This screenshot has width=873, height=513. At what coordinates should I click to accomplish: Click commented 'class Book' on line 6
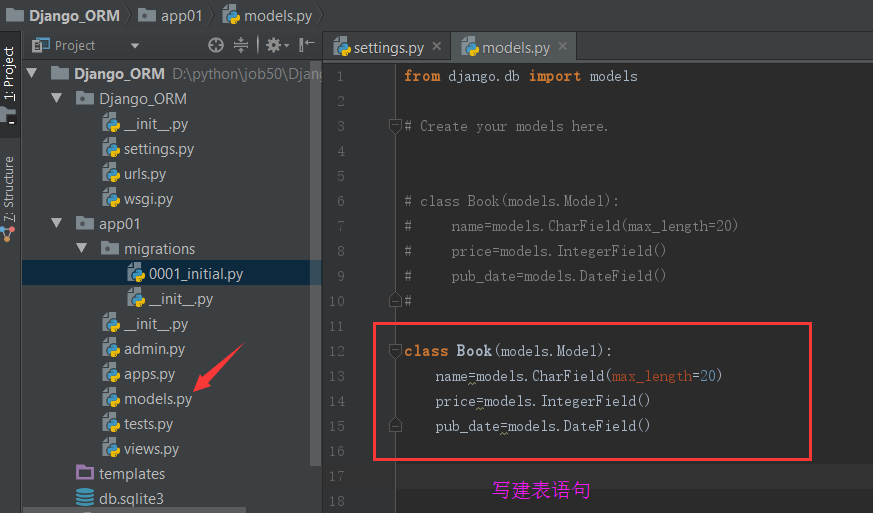click(x=459, y=201)
